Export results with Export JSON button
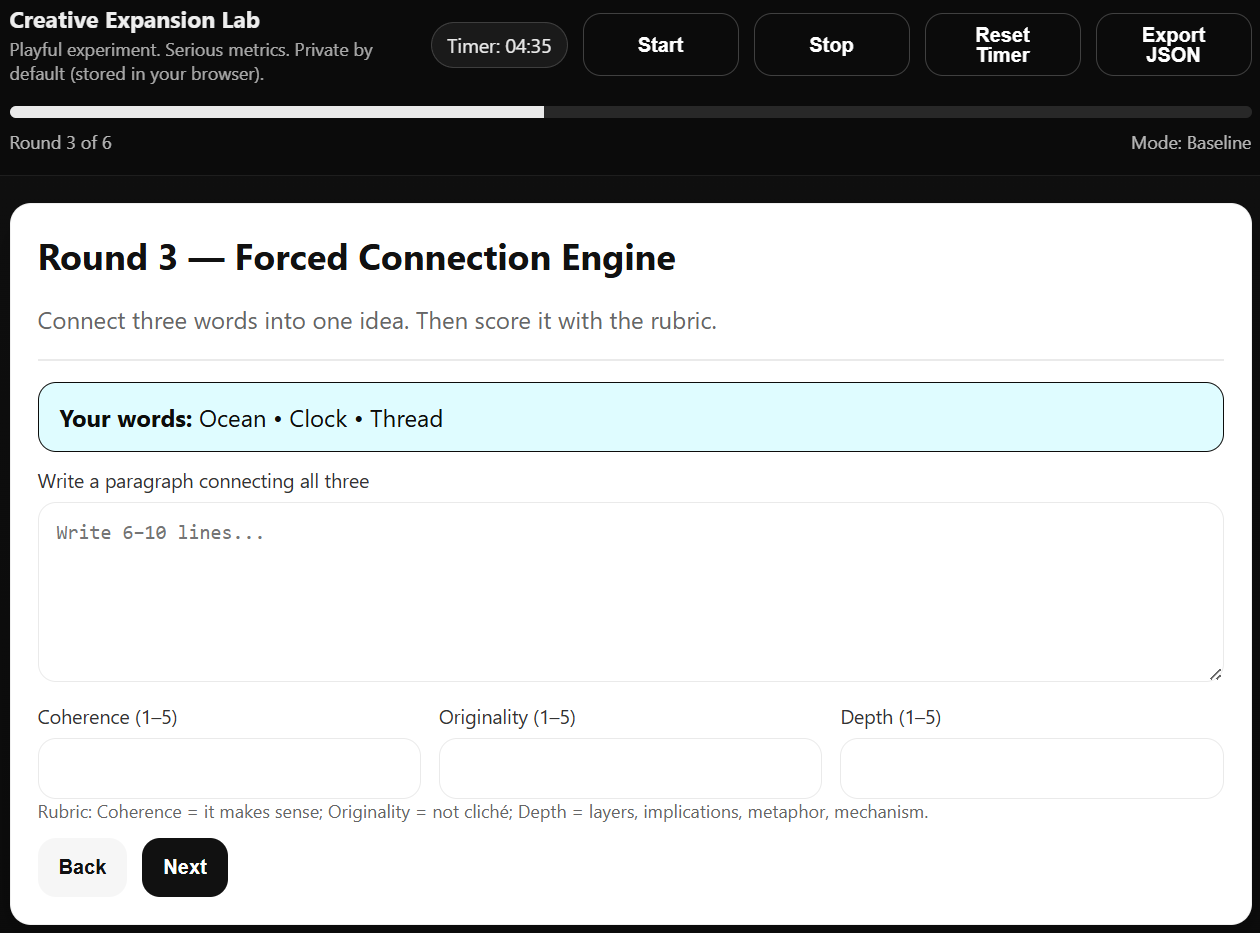 click(1173, 45)
